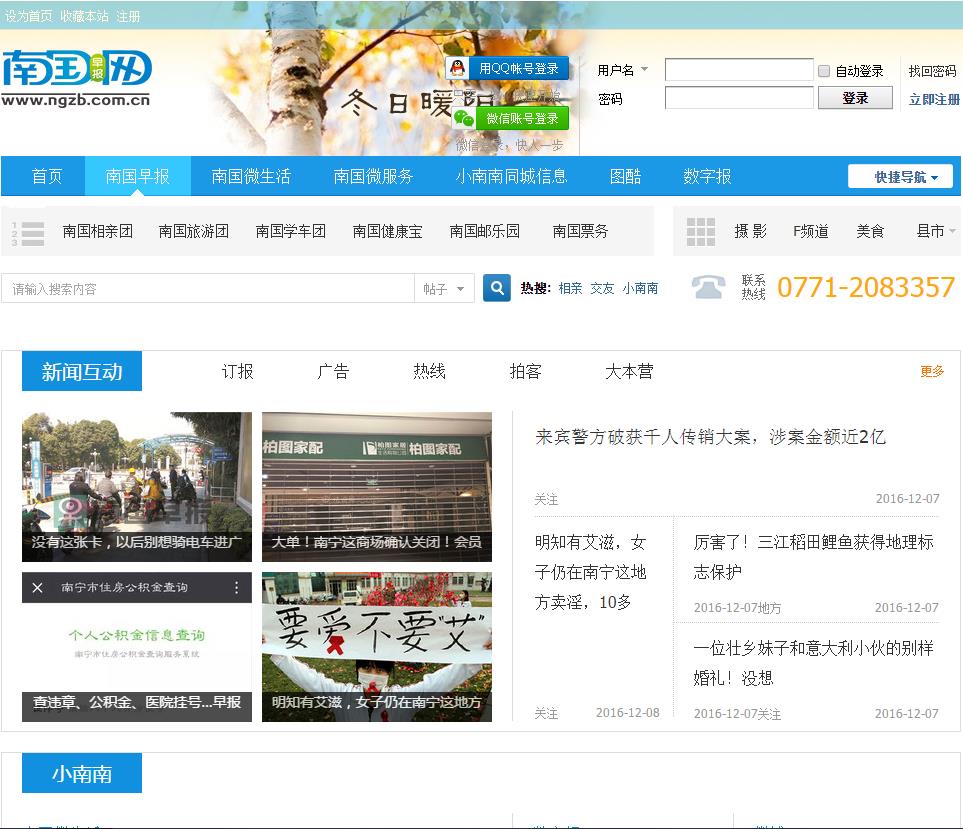963x829 pixels.
Task: Switch to the 广告 tab
Action: pyautogui.click(x=333, y=372)
